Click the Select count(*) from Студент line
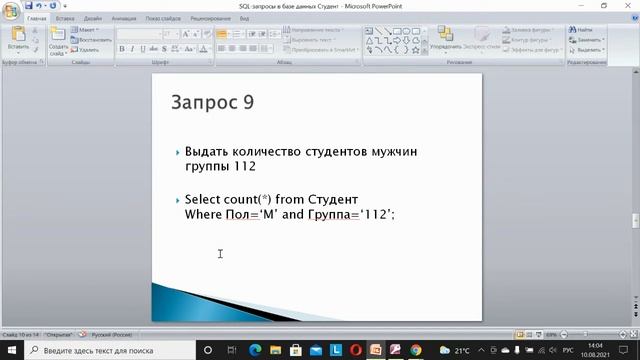640x360 pixels. coord(271,200)
